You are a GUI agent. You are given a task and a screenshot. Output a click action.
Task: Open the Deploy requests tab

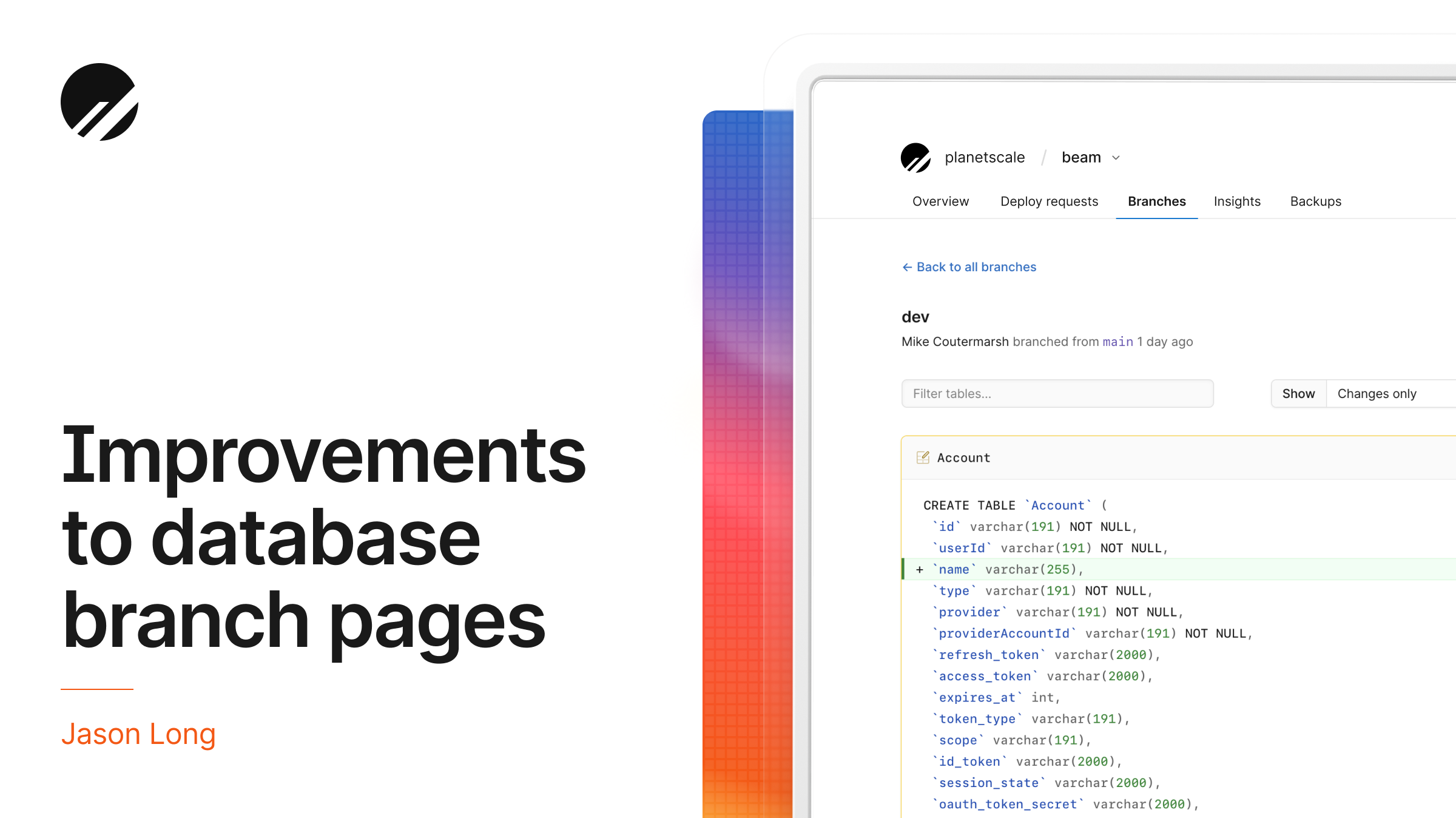click(x=1048, y=201)
